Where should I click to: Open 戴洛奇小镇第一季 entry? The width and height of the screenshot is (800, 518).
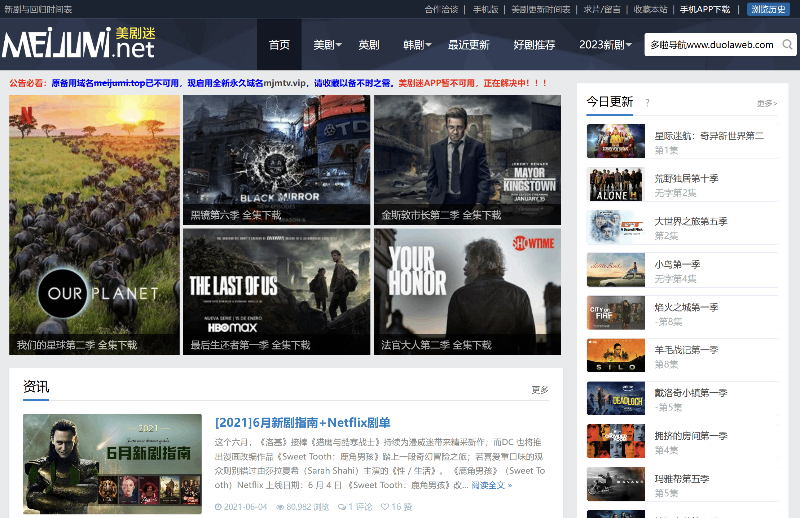[691, 393]
